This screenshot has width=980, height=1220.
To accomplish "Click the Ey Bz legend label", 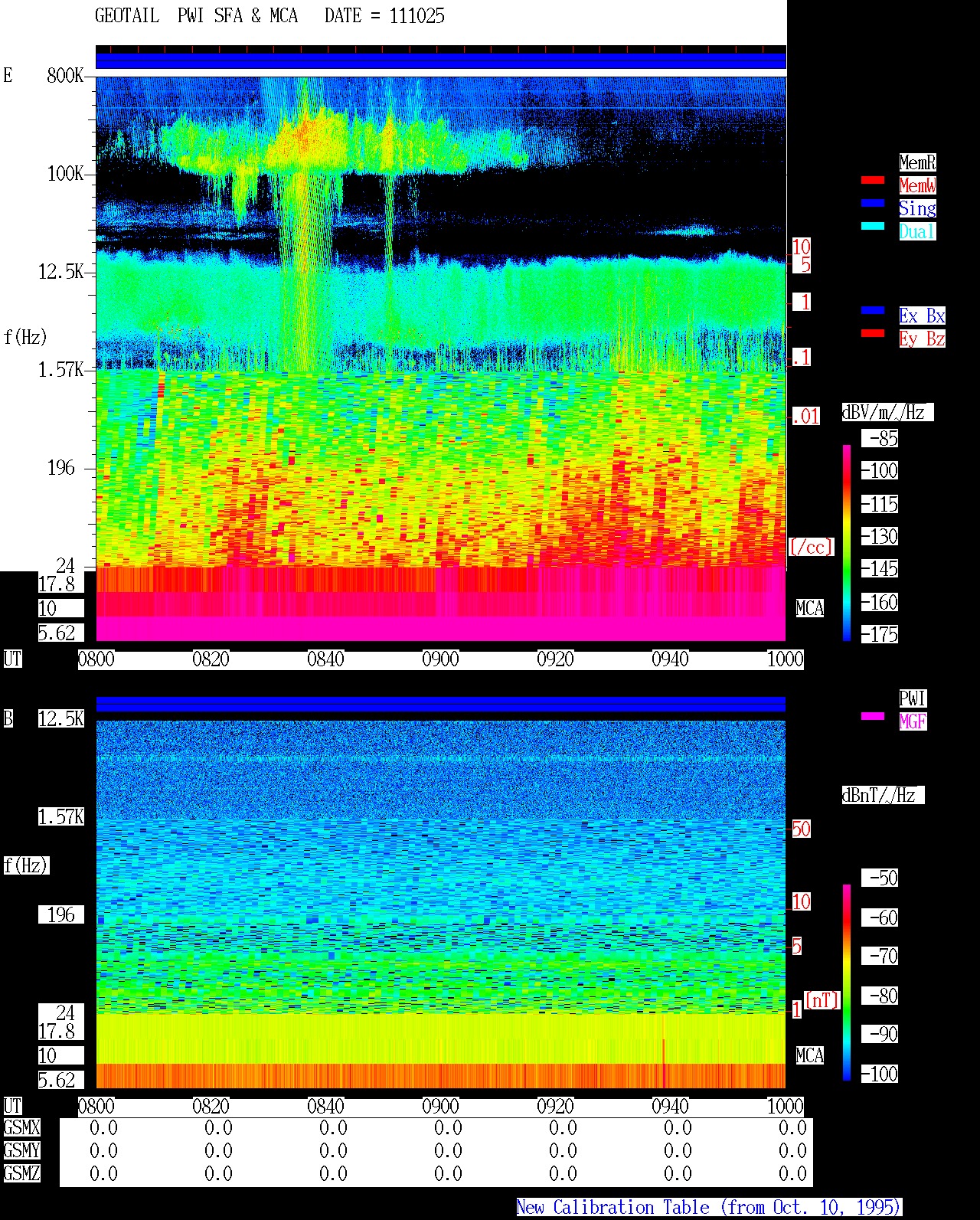I will [x=922, y=339].
